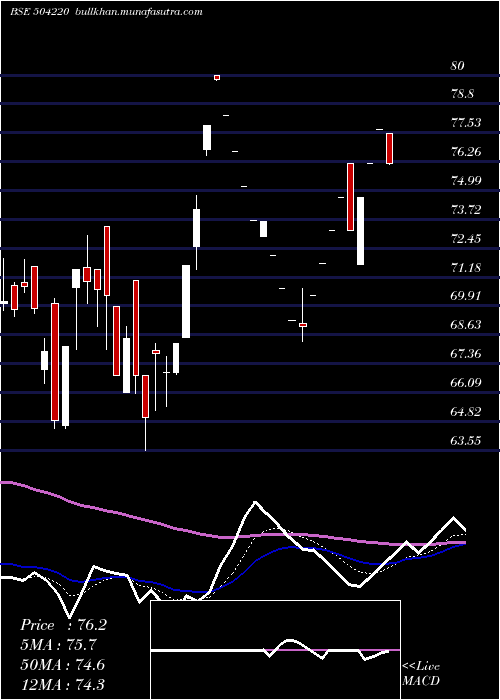Click the 71.18 price axis label

coord(466,268)
